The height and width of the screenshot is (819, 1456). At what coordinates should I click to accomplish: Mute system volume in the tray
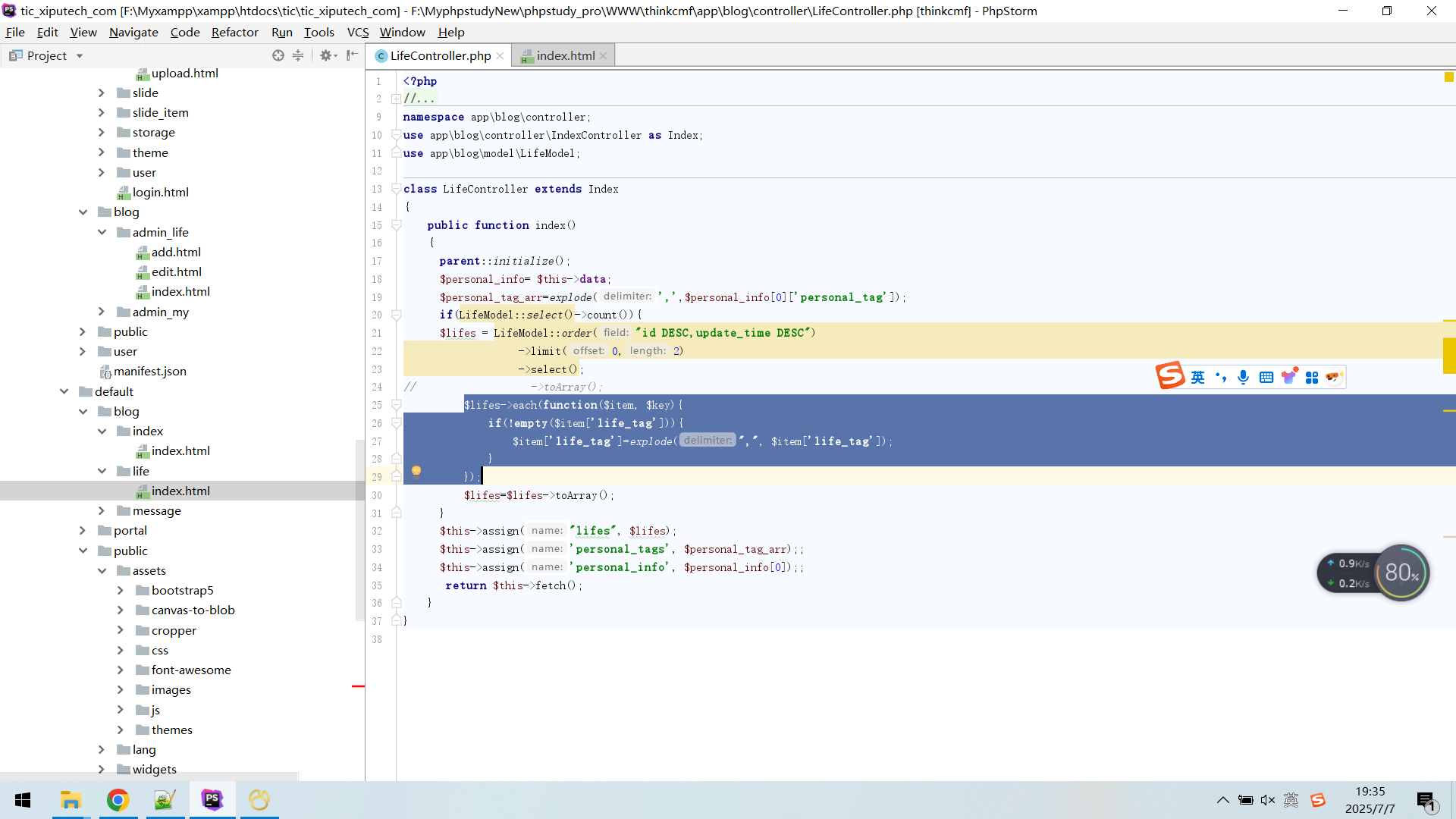[1268, 799]
